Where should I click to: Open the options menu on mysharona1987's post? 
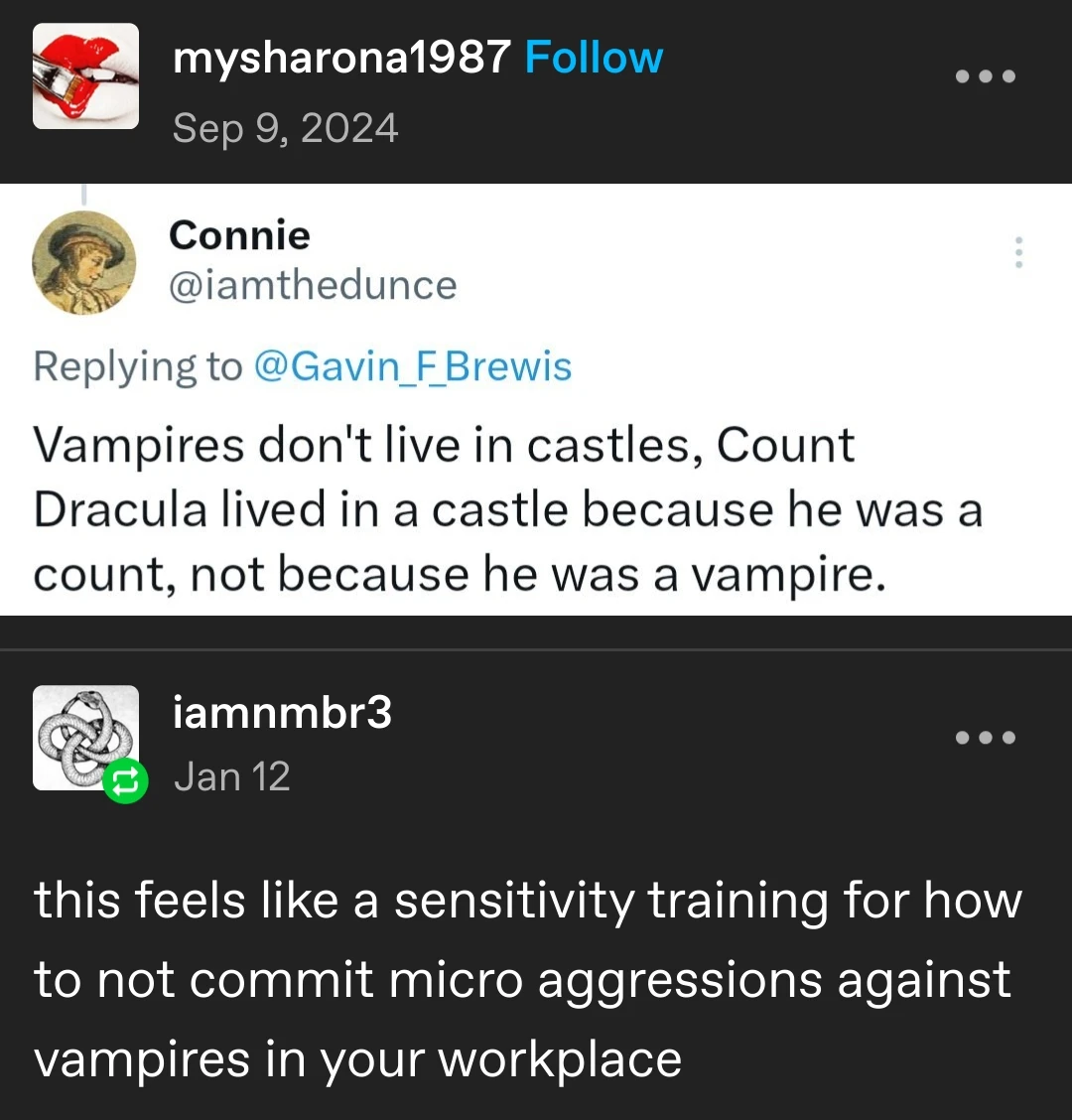click(x=985, y=76)
